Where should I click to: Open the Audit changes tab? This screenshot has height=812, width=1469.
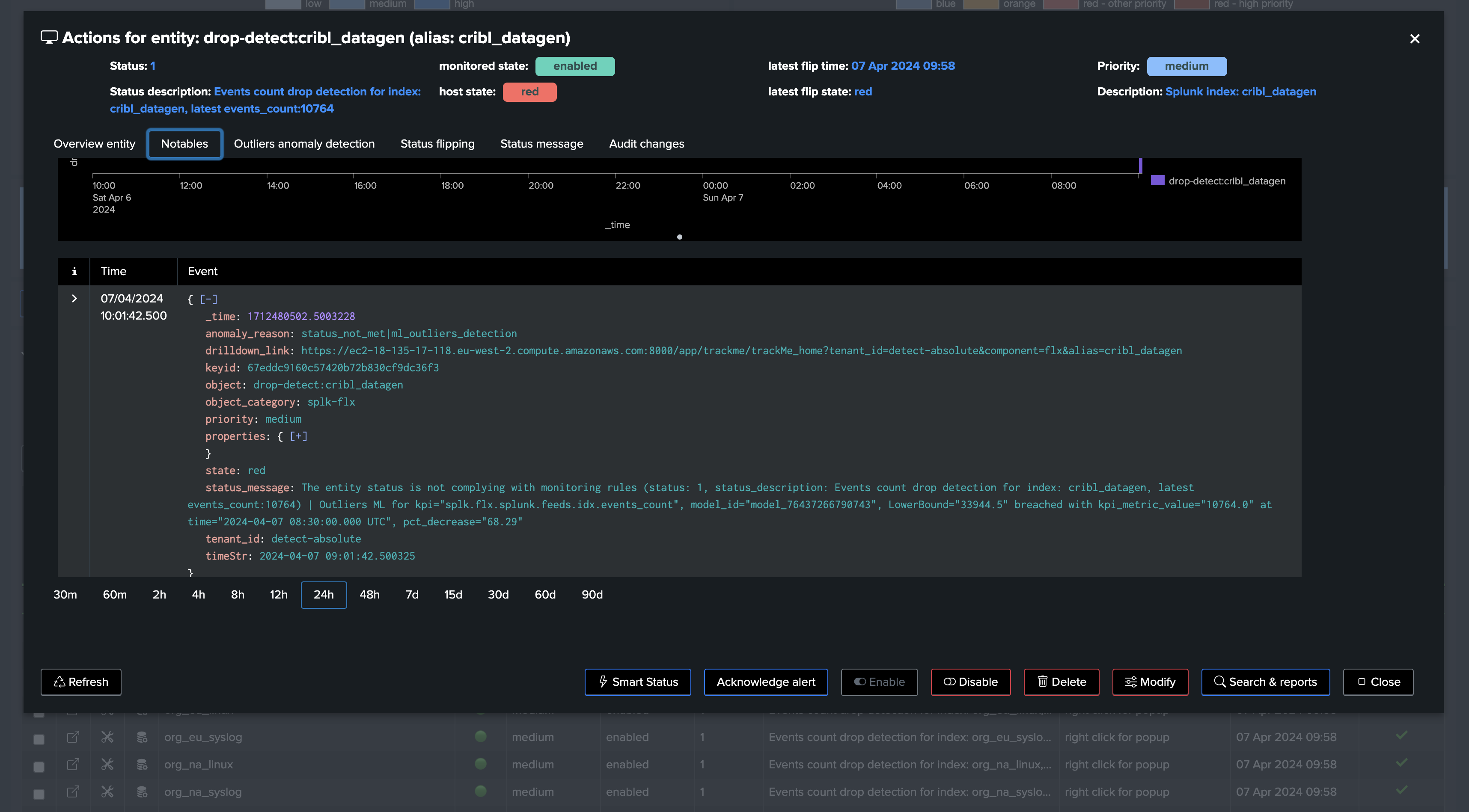[x=646, y=144]
